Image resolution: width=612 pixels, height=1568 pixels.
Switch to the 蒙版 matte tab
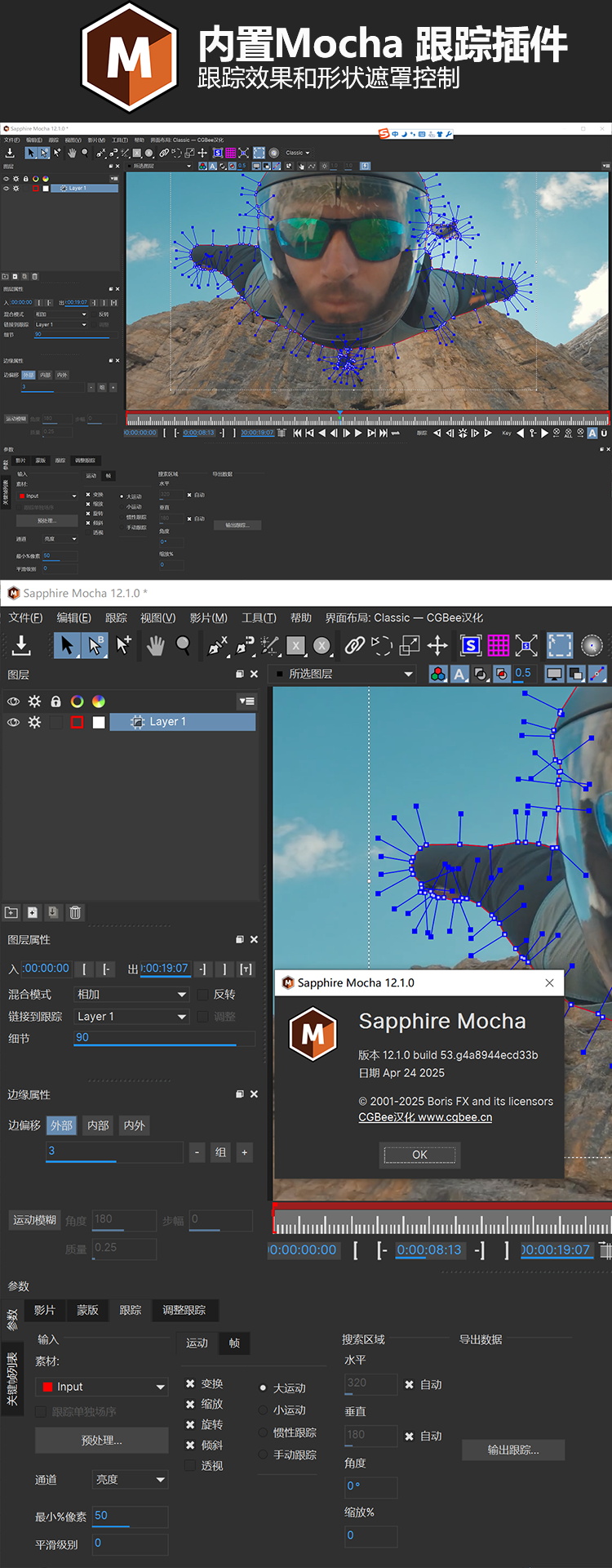coord(87,1310)
